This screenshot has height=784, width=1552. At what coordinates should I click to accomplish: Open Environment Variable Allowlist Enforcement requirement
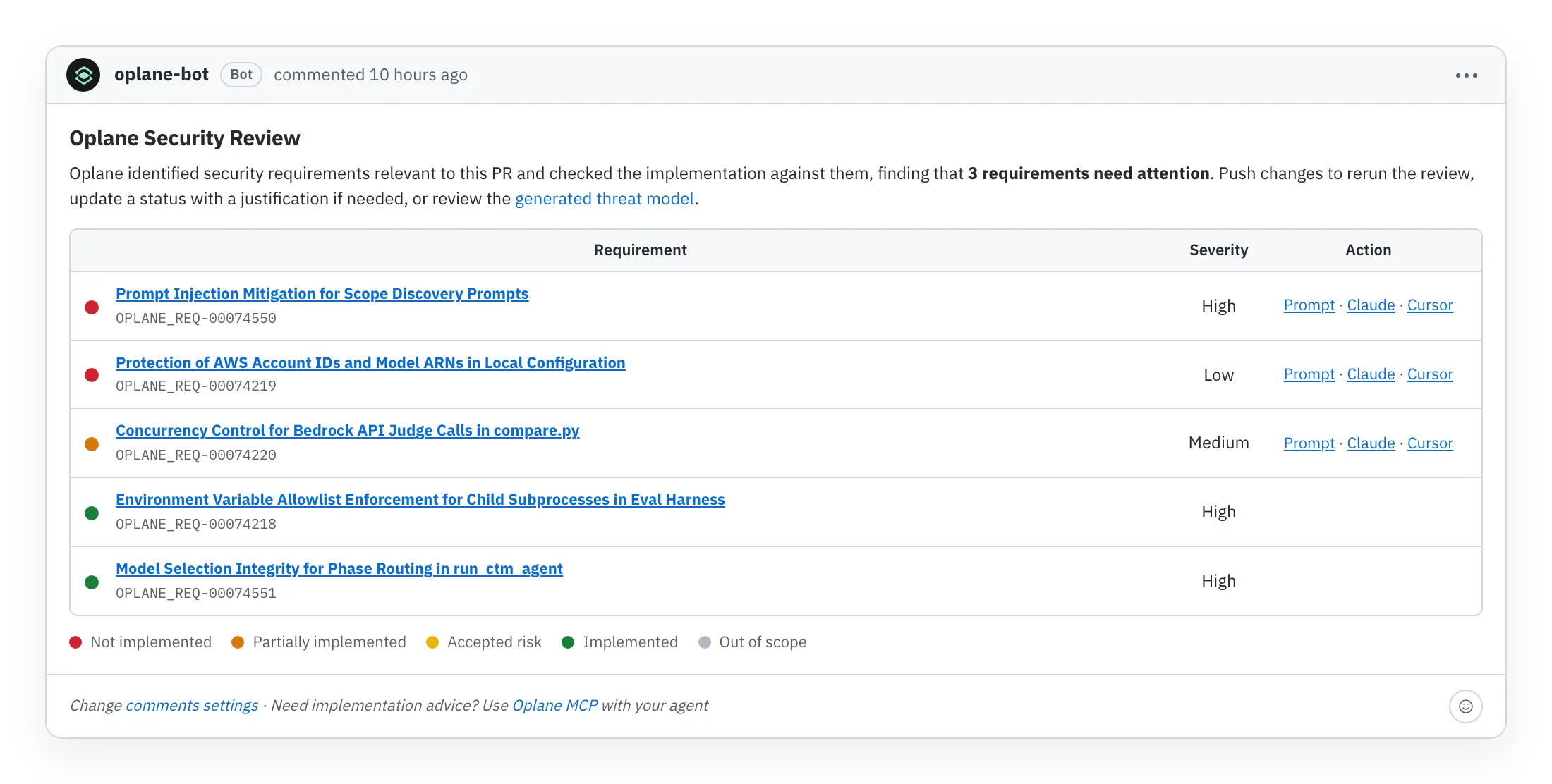point(420,499)
